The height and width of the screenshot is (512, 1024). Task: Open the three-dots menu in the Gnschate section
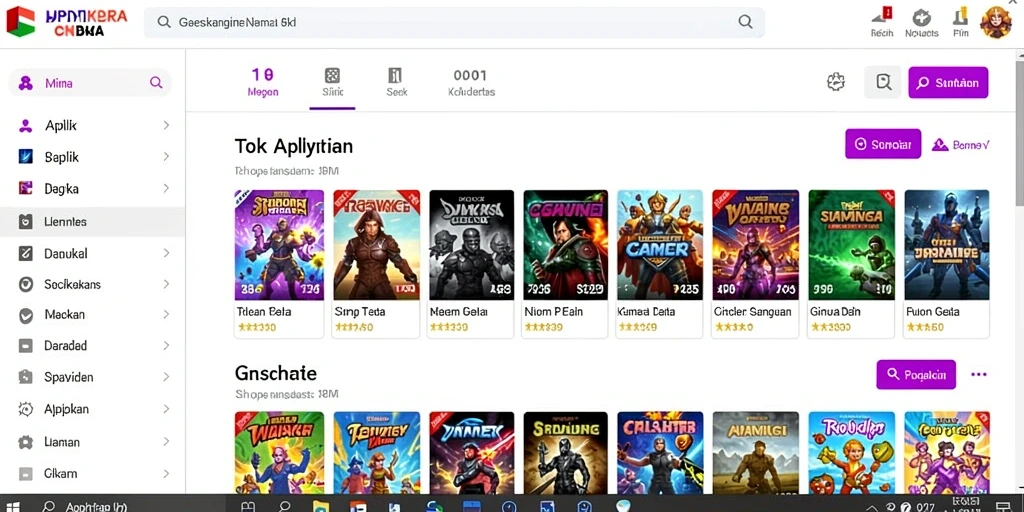pyautogui.click(x=978, y=374)
